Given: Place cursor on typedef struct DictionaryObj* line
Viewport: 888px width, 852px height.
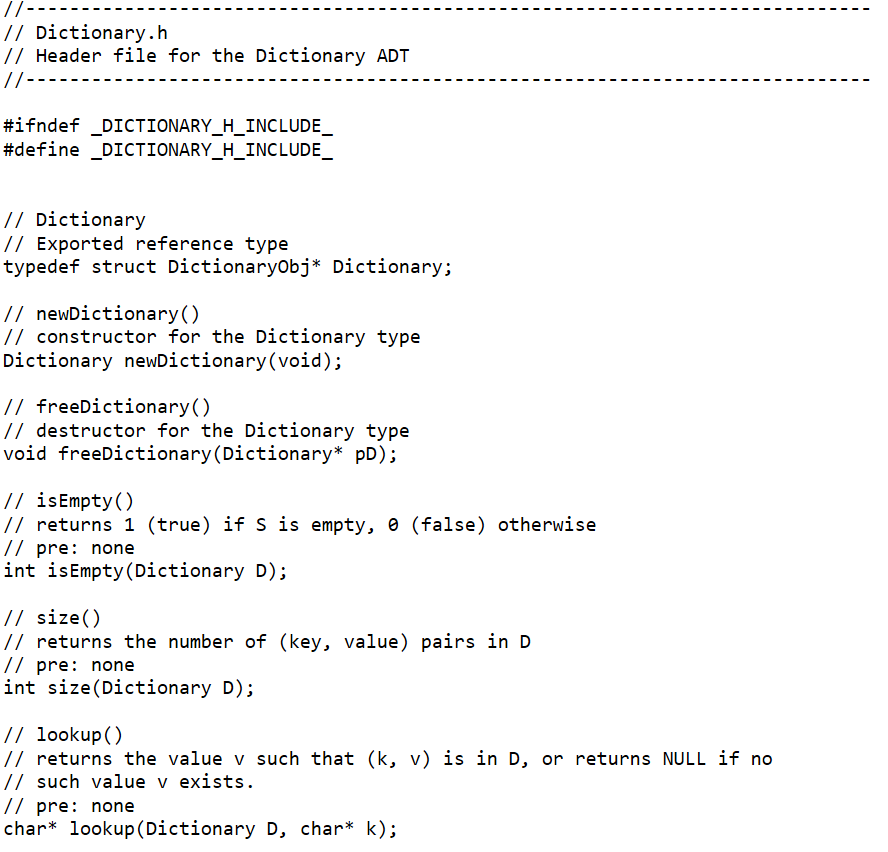Looking at the screenshot, I should tap(228, 267).
